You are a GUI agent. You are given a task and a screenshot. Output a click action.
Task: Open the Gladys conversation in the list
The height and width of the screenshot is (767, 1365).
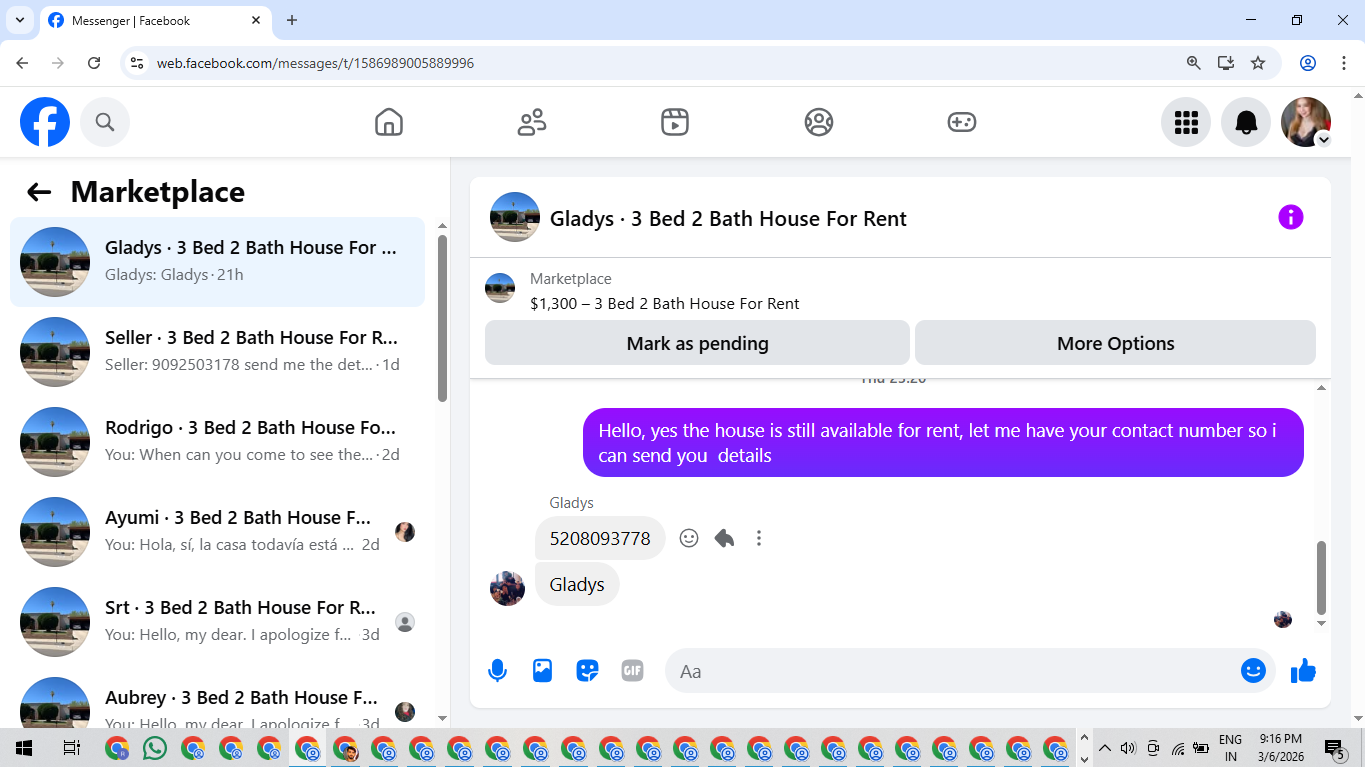[x=217, y=262]
